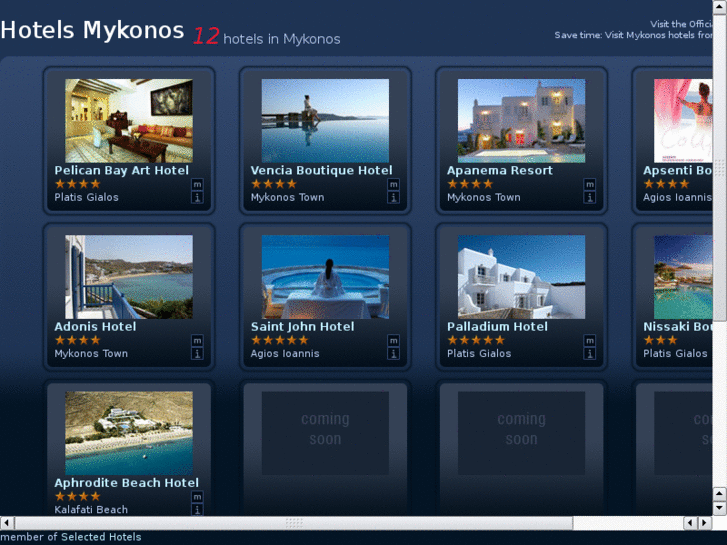
Task: Open Adonis Hotel bay view photo
Action: 129,277
